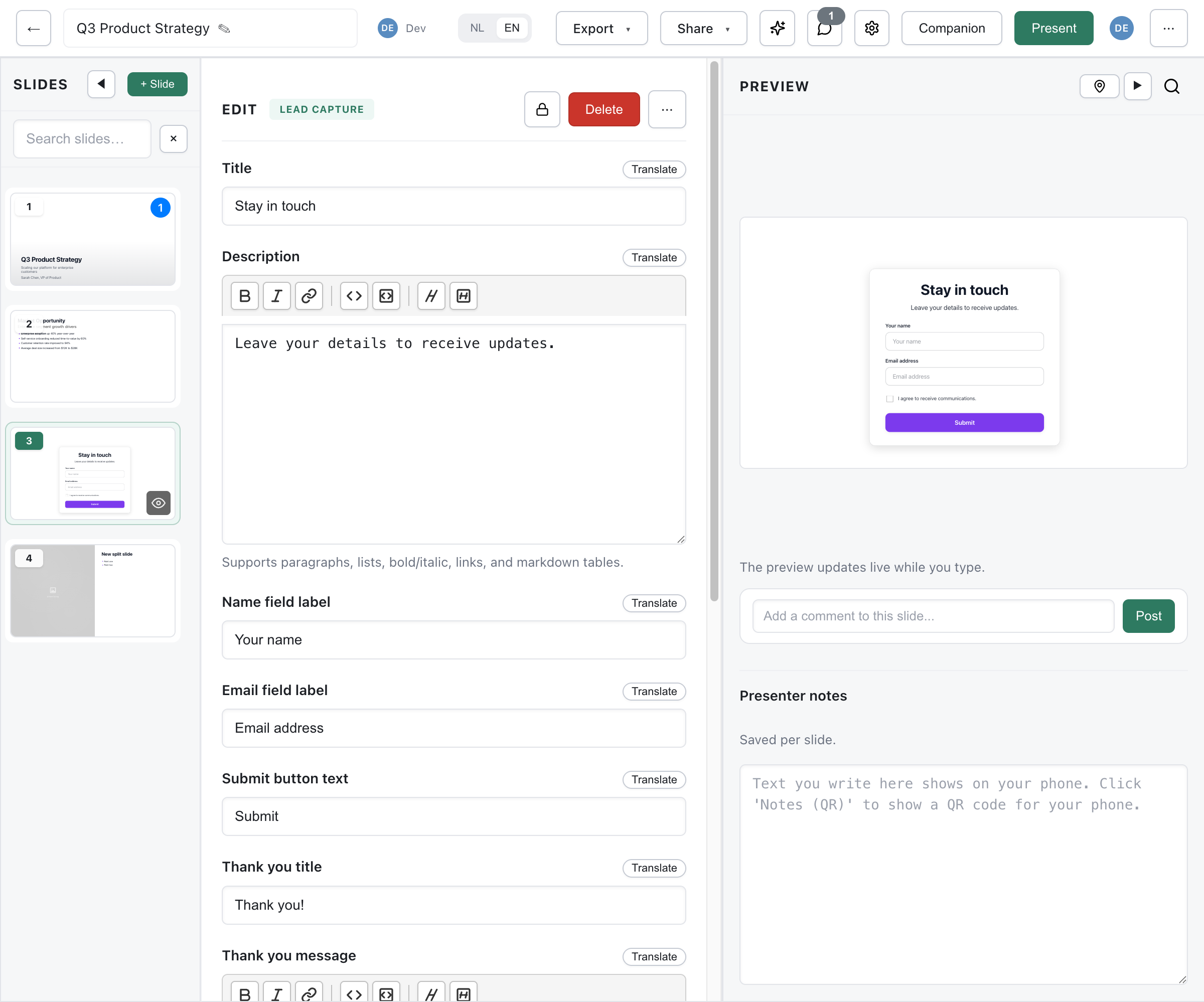Screen dimensions: 1204x1002
Task: Open the Share dropdown
Action: 703,28
